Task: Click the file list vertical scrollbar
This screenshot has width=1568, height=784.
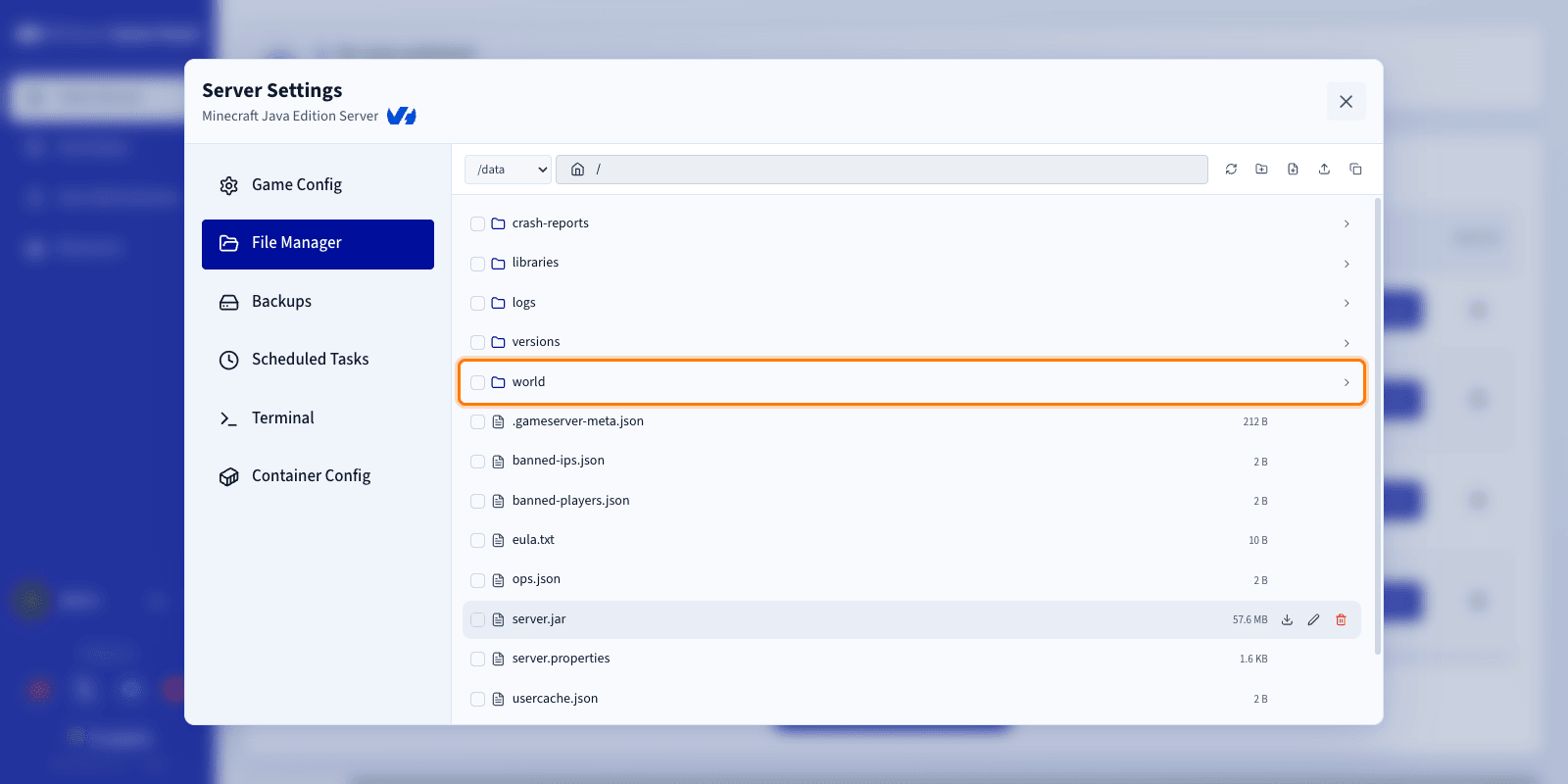Action: (1378, 426)
